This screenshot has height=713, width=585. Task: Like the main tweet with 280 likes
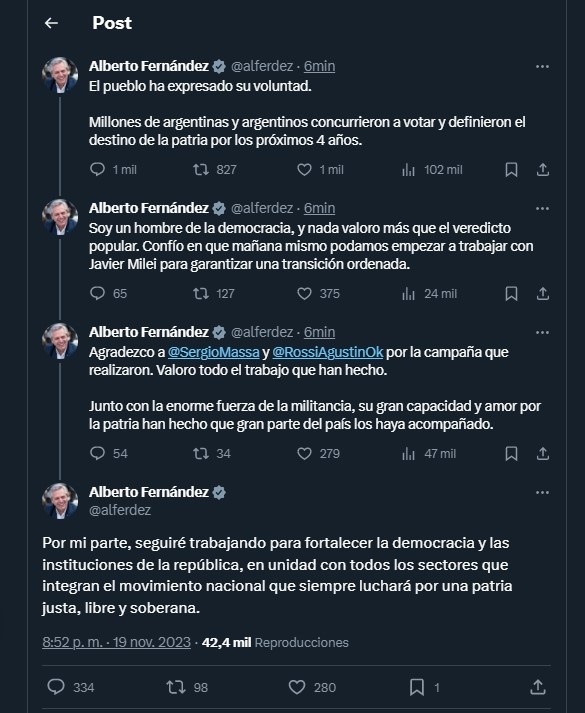(297, 687)
